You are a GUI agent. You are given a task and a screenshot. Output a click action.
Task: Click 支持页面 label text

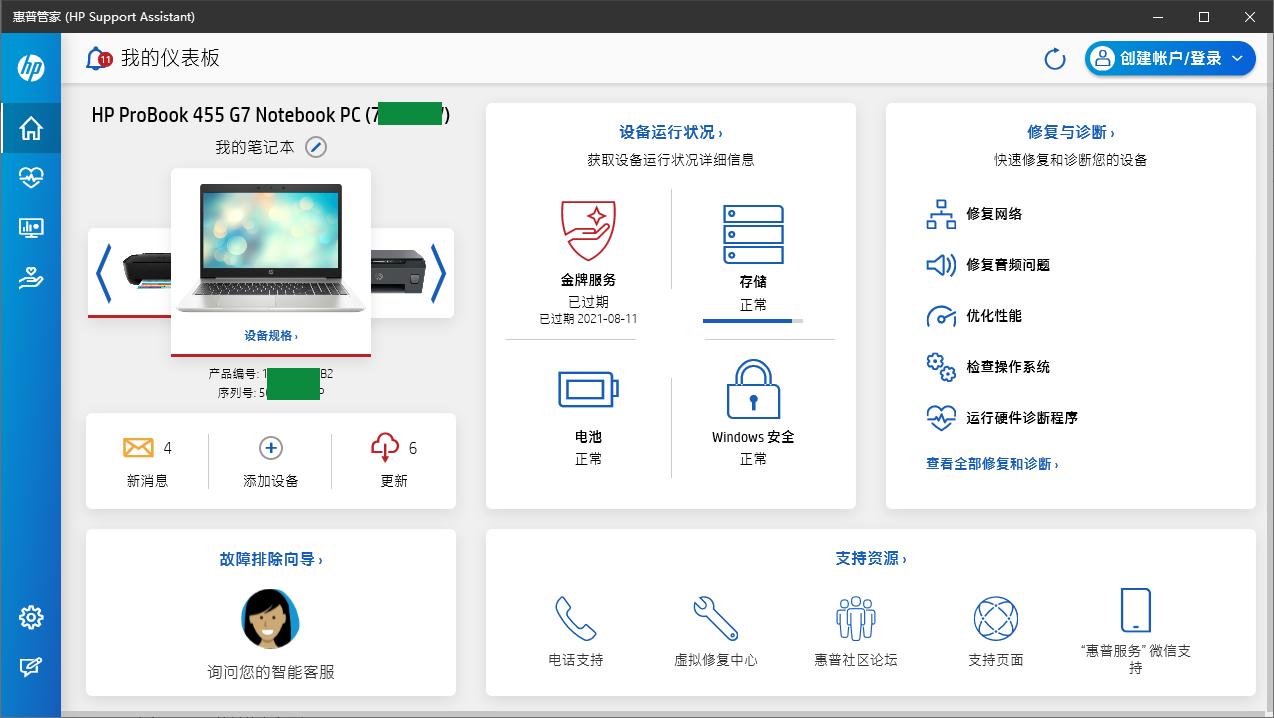pos(996,660)
